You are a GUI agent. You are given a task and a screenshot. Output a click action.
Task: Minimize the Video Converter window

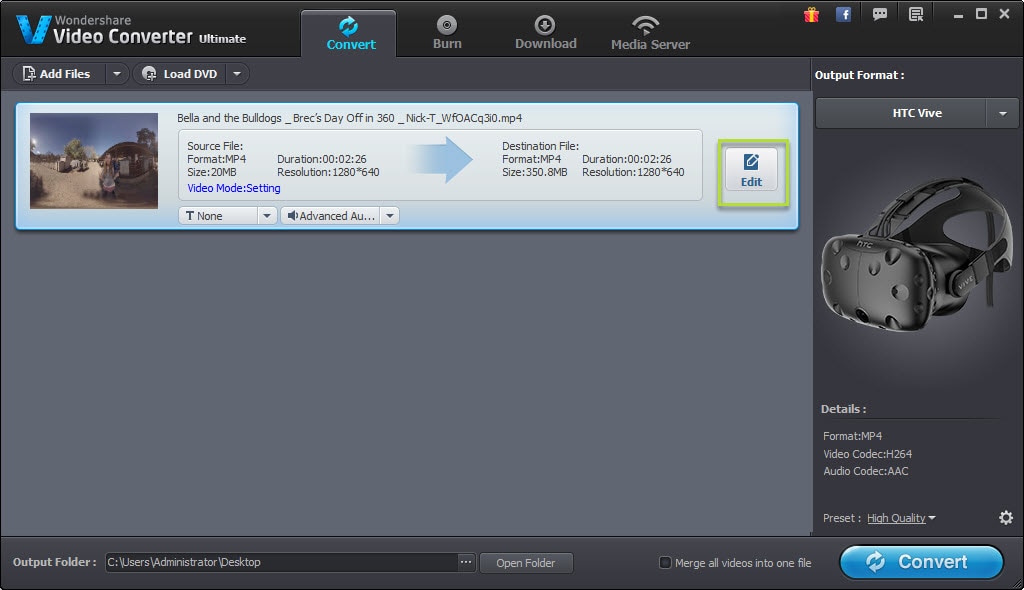point(958,14)
